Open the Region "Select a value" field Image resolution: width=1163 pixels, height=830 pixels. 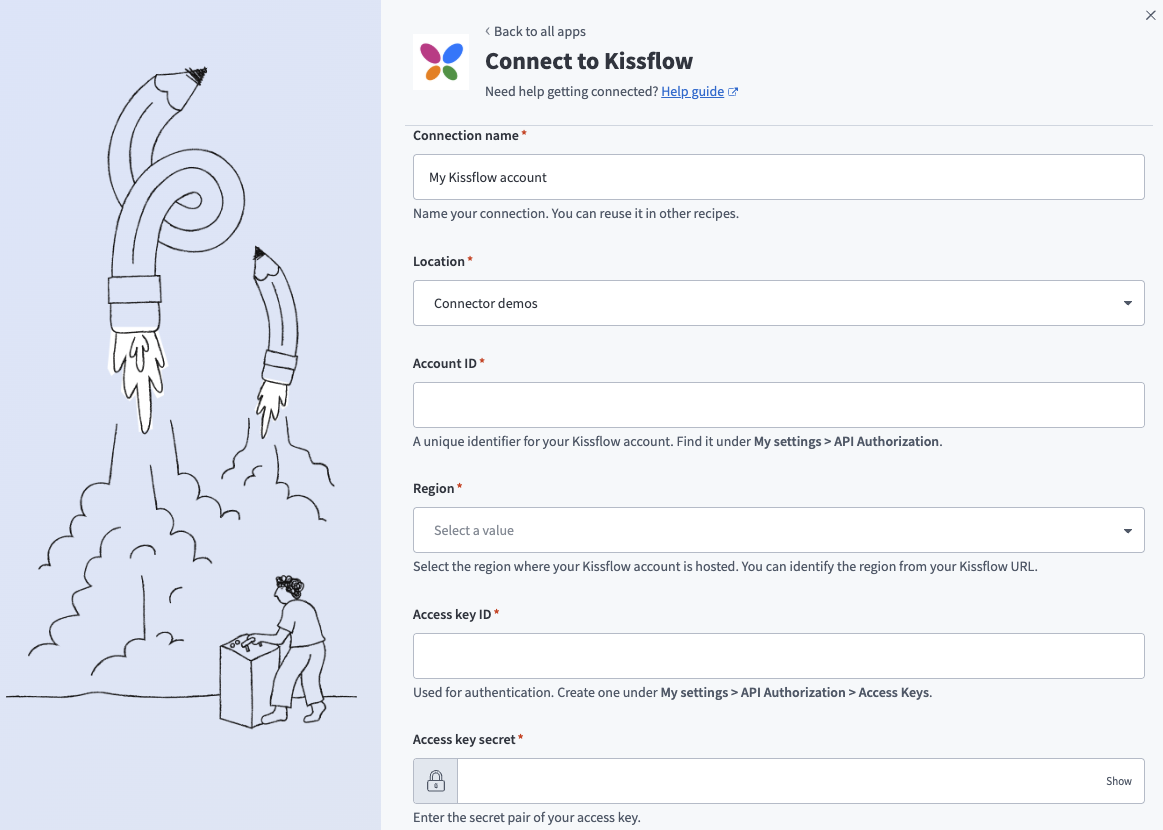(x=760, y=530)
